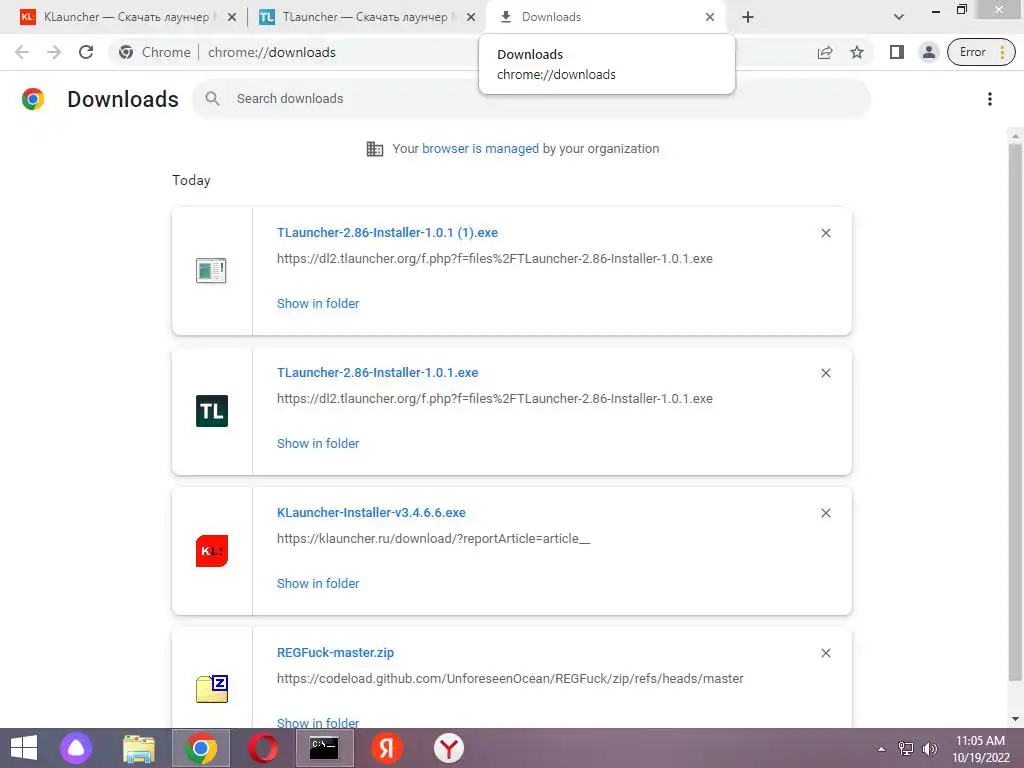This screenshot has width=1024, height=768.
Task: Remove TLauncher-2.86-Installer-1.0.1.exe from list
Action: click(x=825, y=373)
